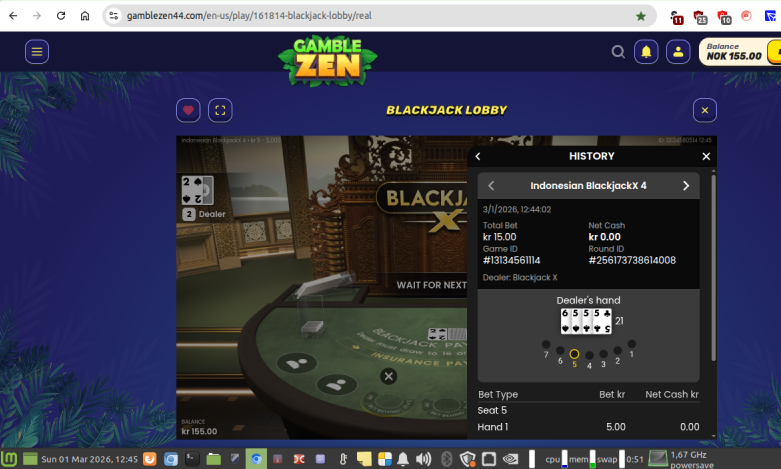
Task: Go back from the History panel
Action: [478, 156]
